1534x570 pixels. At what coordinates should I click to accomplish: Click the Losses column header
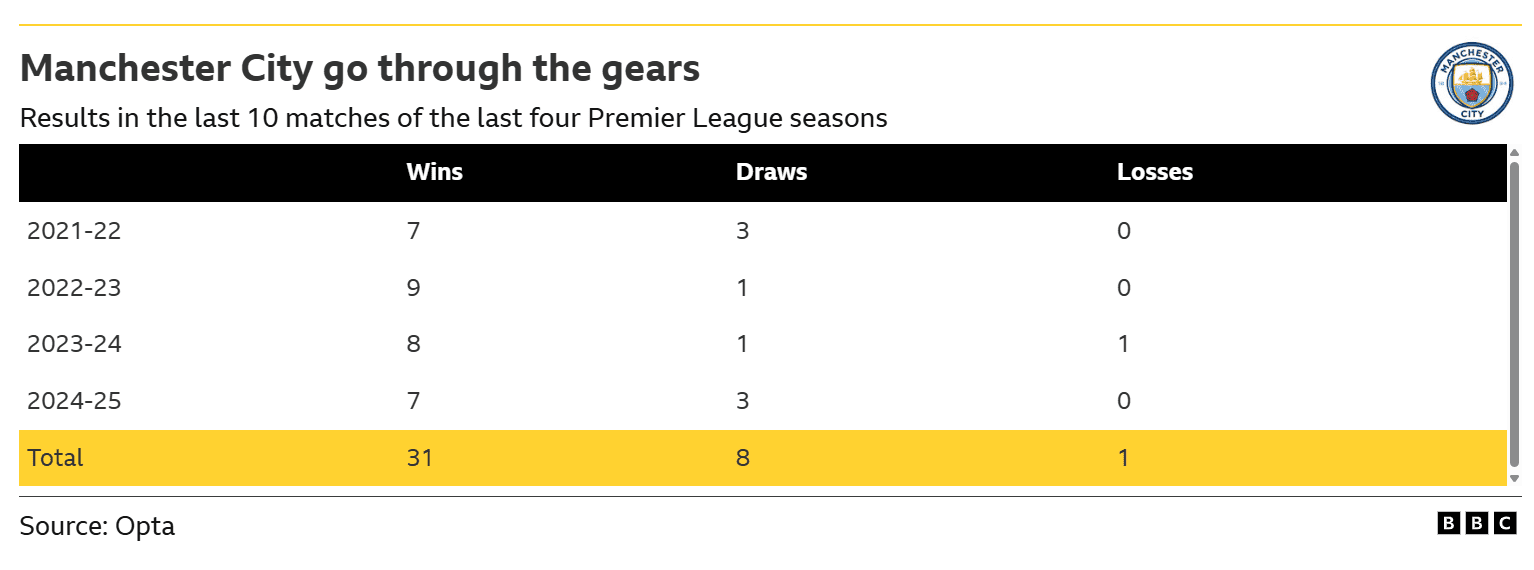(x=1154, y=172)
